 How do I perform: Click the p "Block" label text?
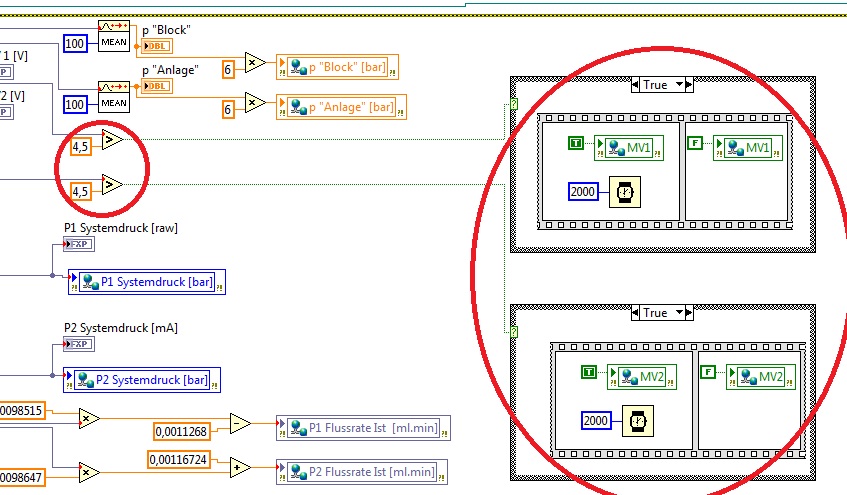[x=166, y=30]
